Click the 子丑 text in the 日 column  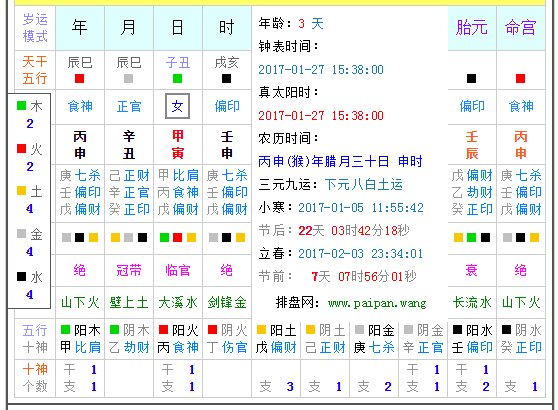pos(178,63)
